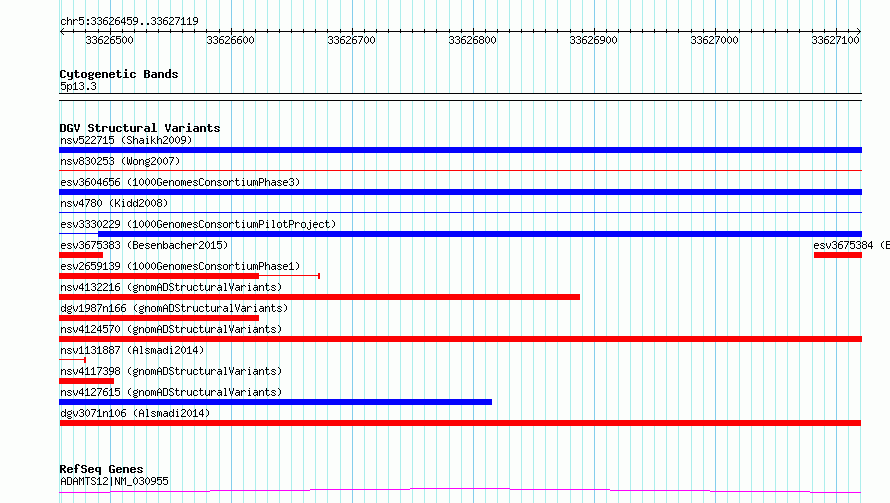This screenshot has width=890, height=503.
Task: Click ruler position 33626800
Action: click(x=472, y=40)
